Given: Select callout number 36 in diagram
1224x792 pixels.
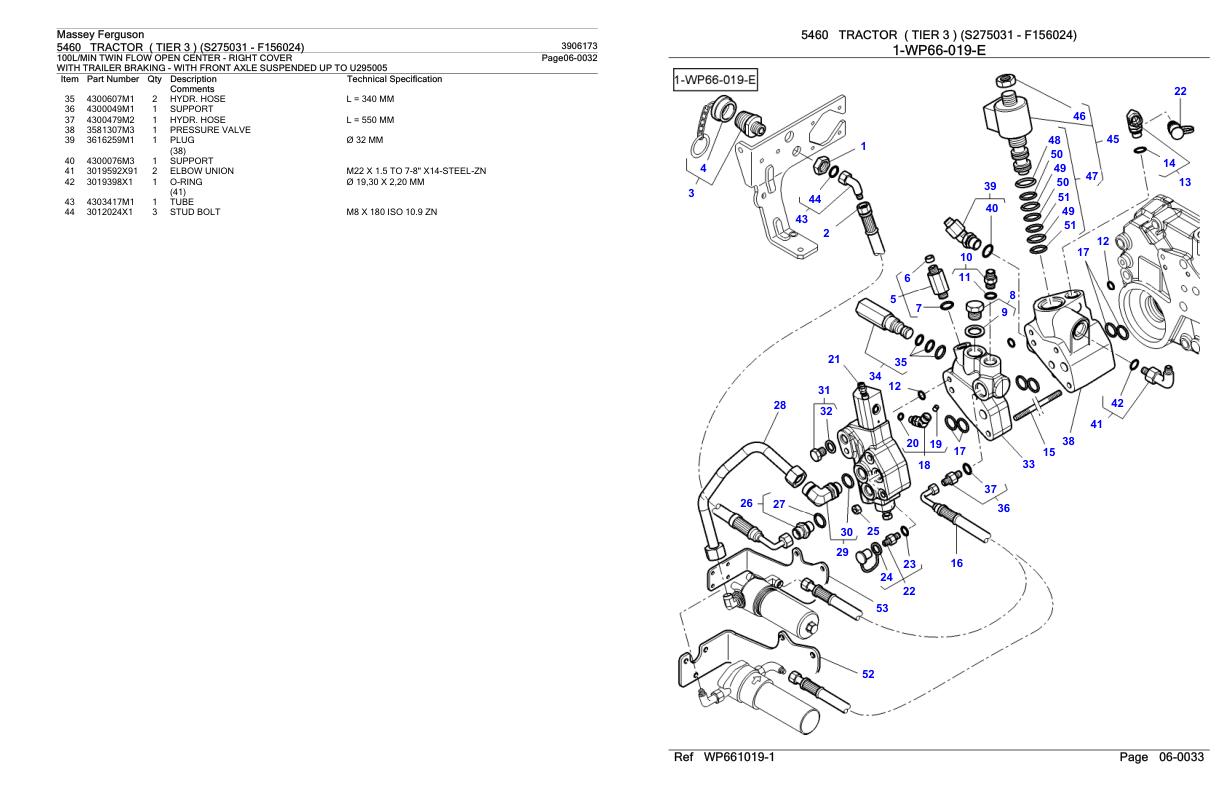Looking at the screenshot, I should 1003,508.
